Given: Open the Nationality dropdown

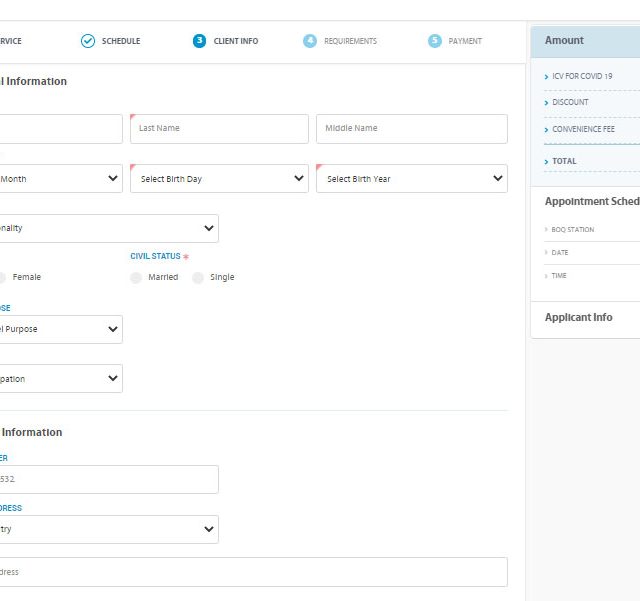Looking at the screenshot, I should (108, 228).
